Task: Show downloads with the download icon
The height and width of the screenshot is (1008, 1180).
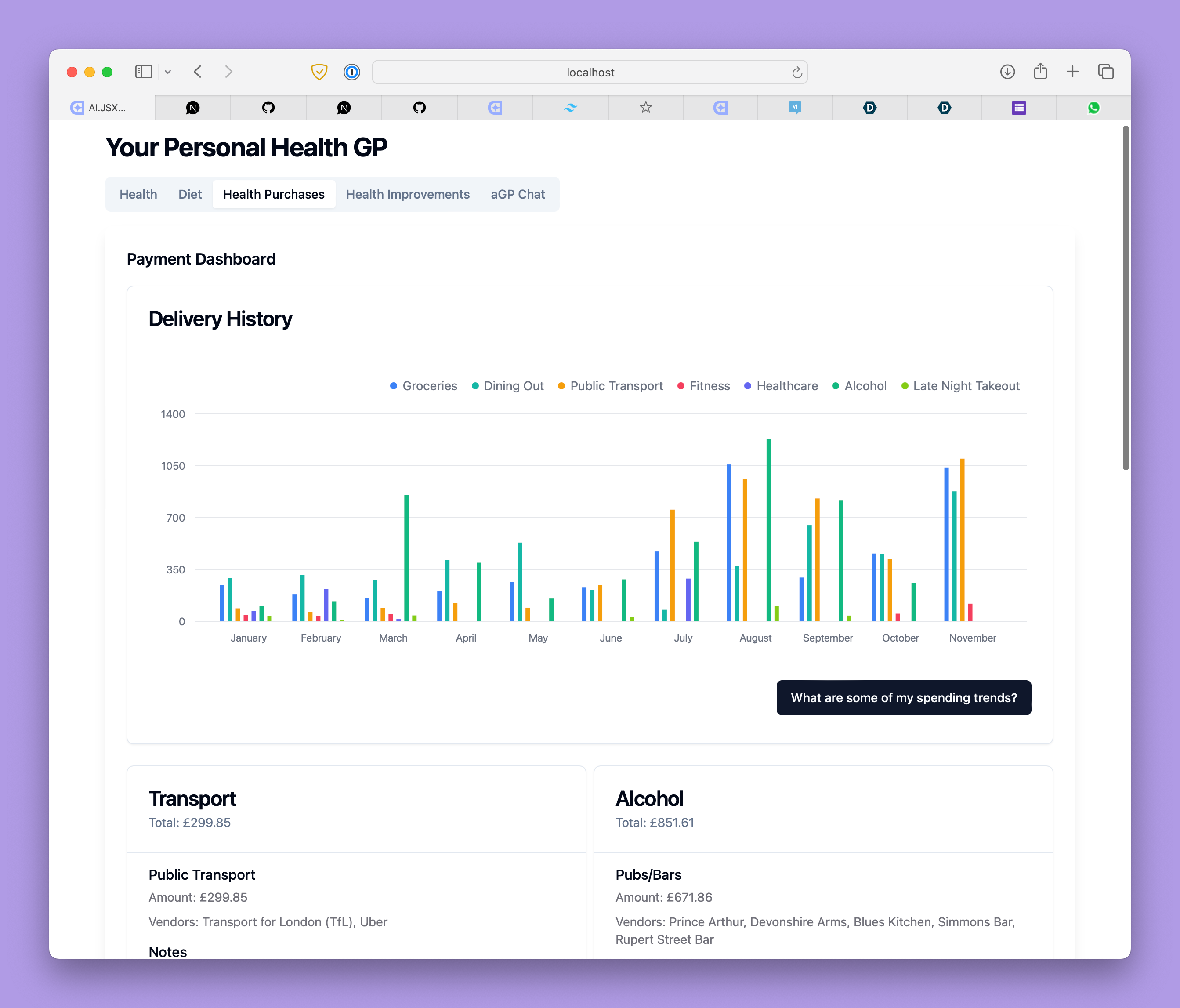Action: click(1007, 72)
